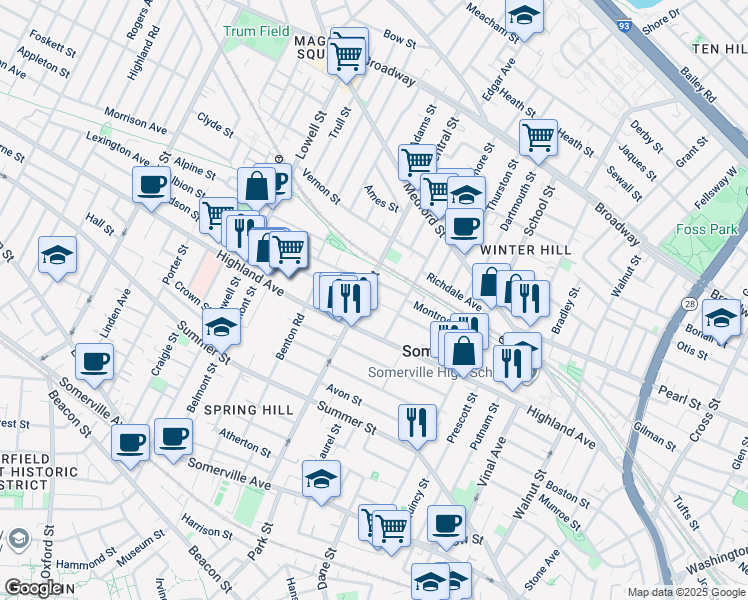748x600 pixels.
Task: Click the school marker near Laurel St
Action: pyautogui.click(x=321, y=479)
